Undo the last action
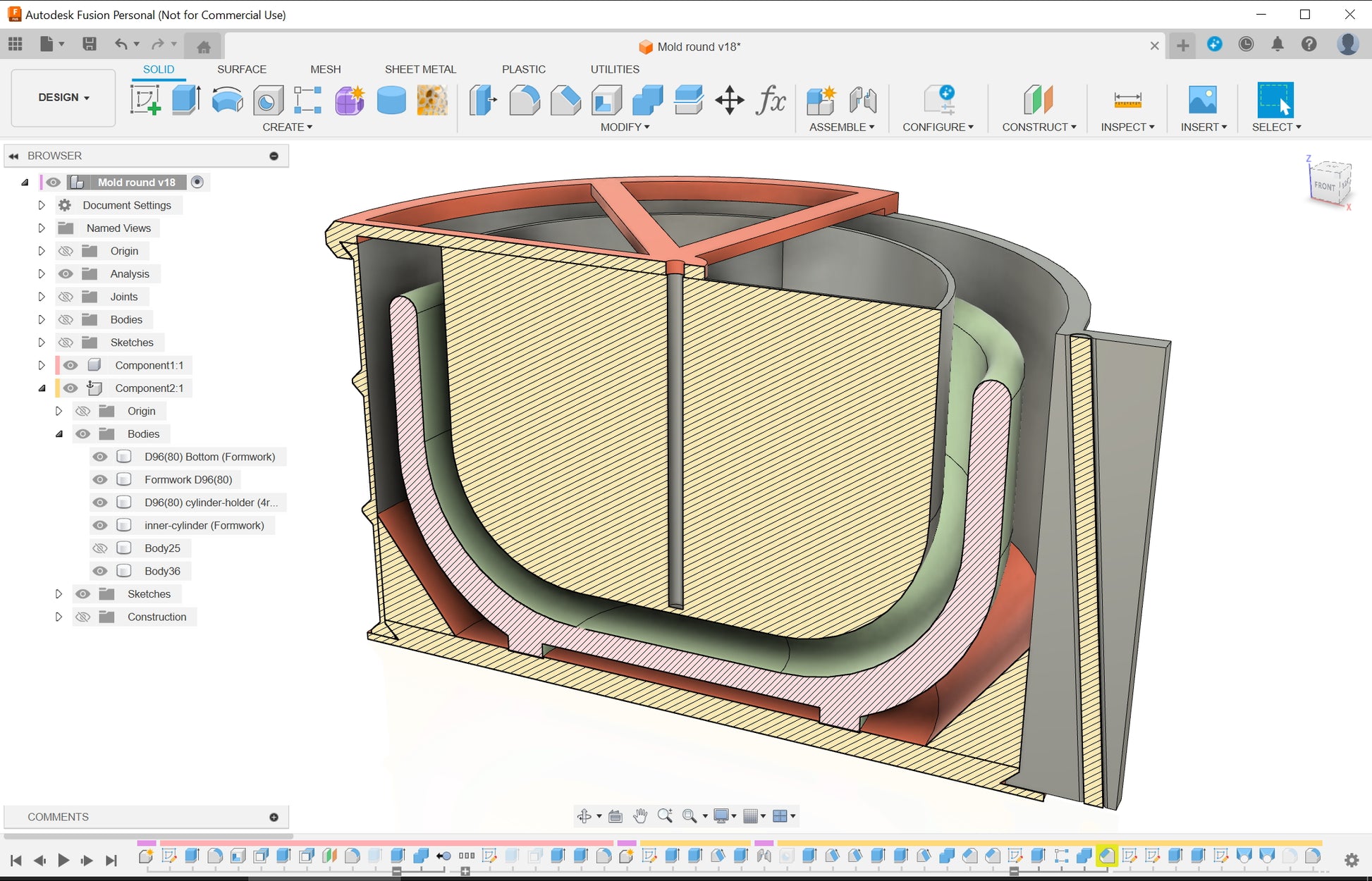This screenshot has width=1372, height=881. [121, 44]
